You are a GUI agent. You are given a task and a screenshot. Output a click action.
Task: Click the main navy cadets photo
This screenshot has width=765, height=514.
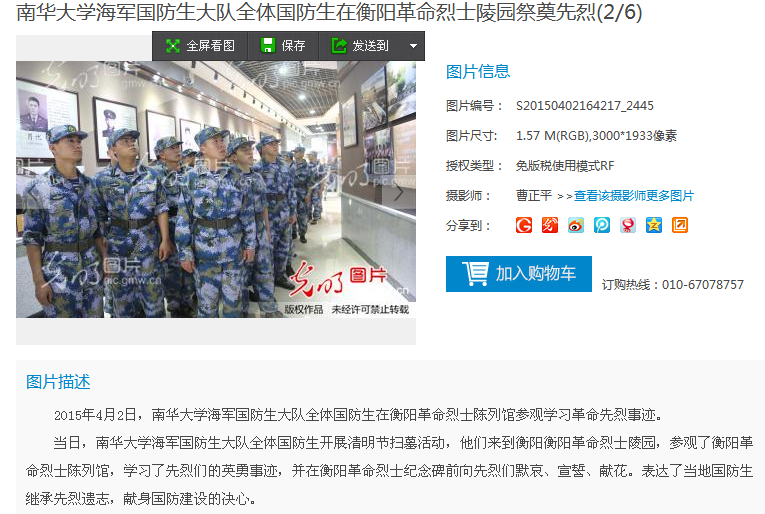coord(216,189)
